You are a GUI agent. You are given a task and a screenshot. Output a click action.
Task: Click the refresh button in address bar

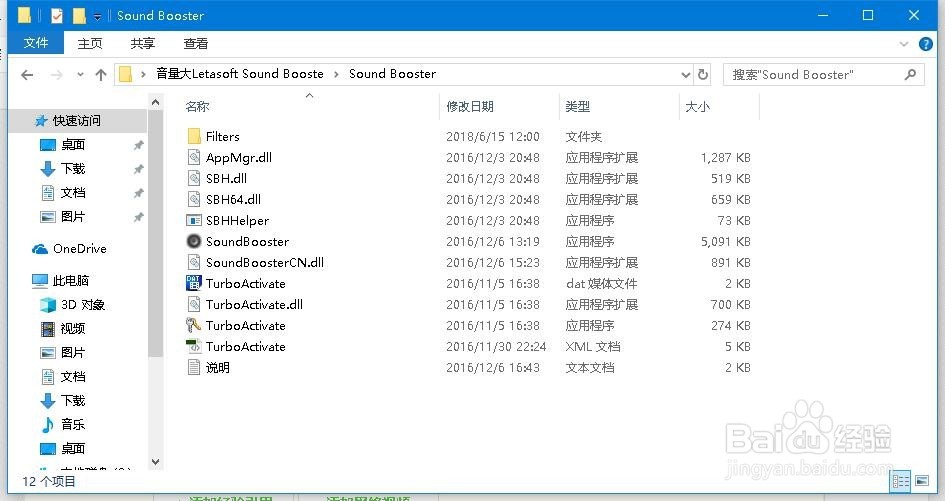pos(703,75)
